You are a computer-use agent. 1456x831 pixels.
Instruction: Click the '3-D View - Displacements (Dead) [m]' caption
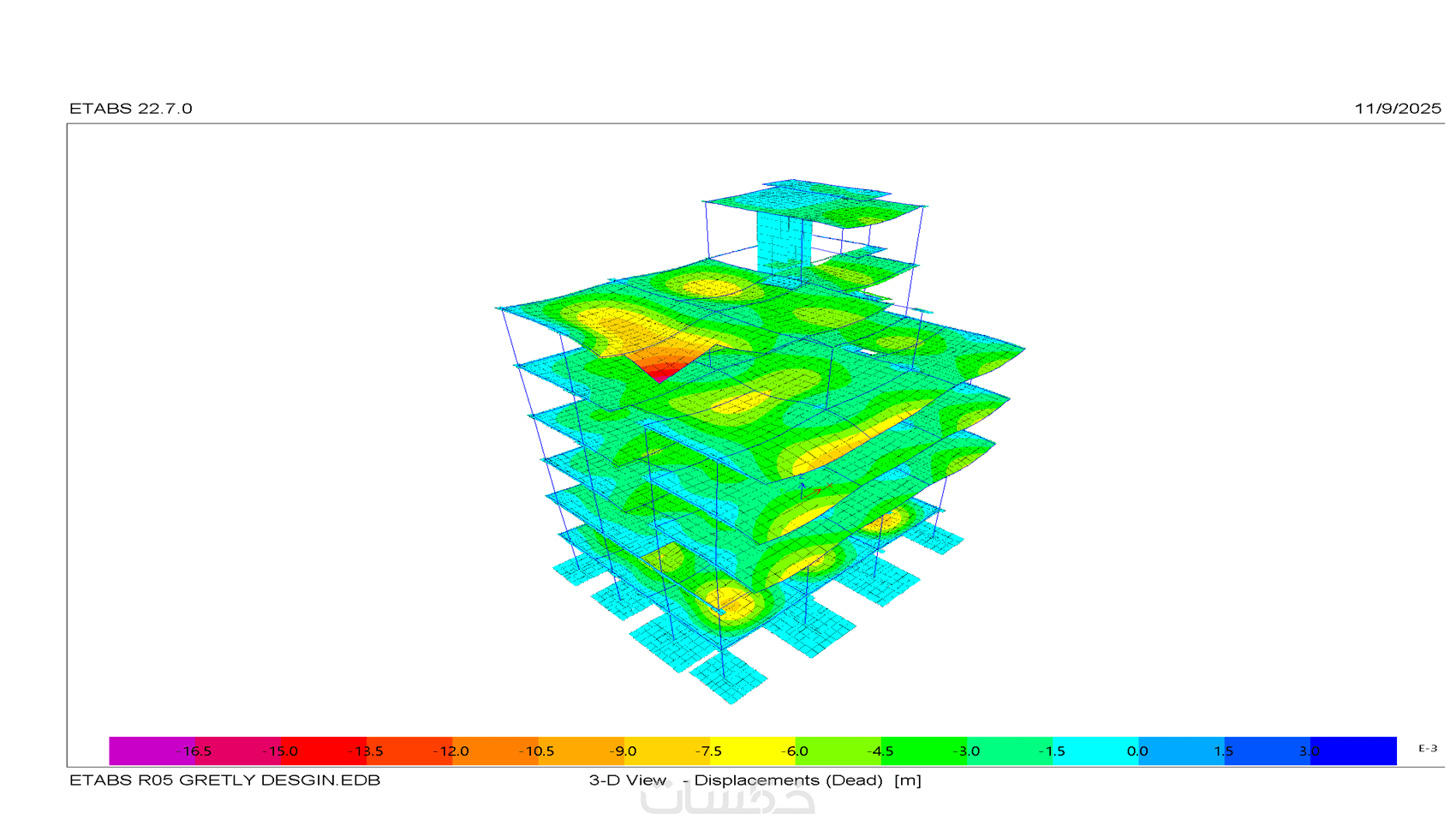coord(755,780)
